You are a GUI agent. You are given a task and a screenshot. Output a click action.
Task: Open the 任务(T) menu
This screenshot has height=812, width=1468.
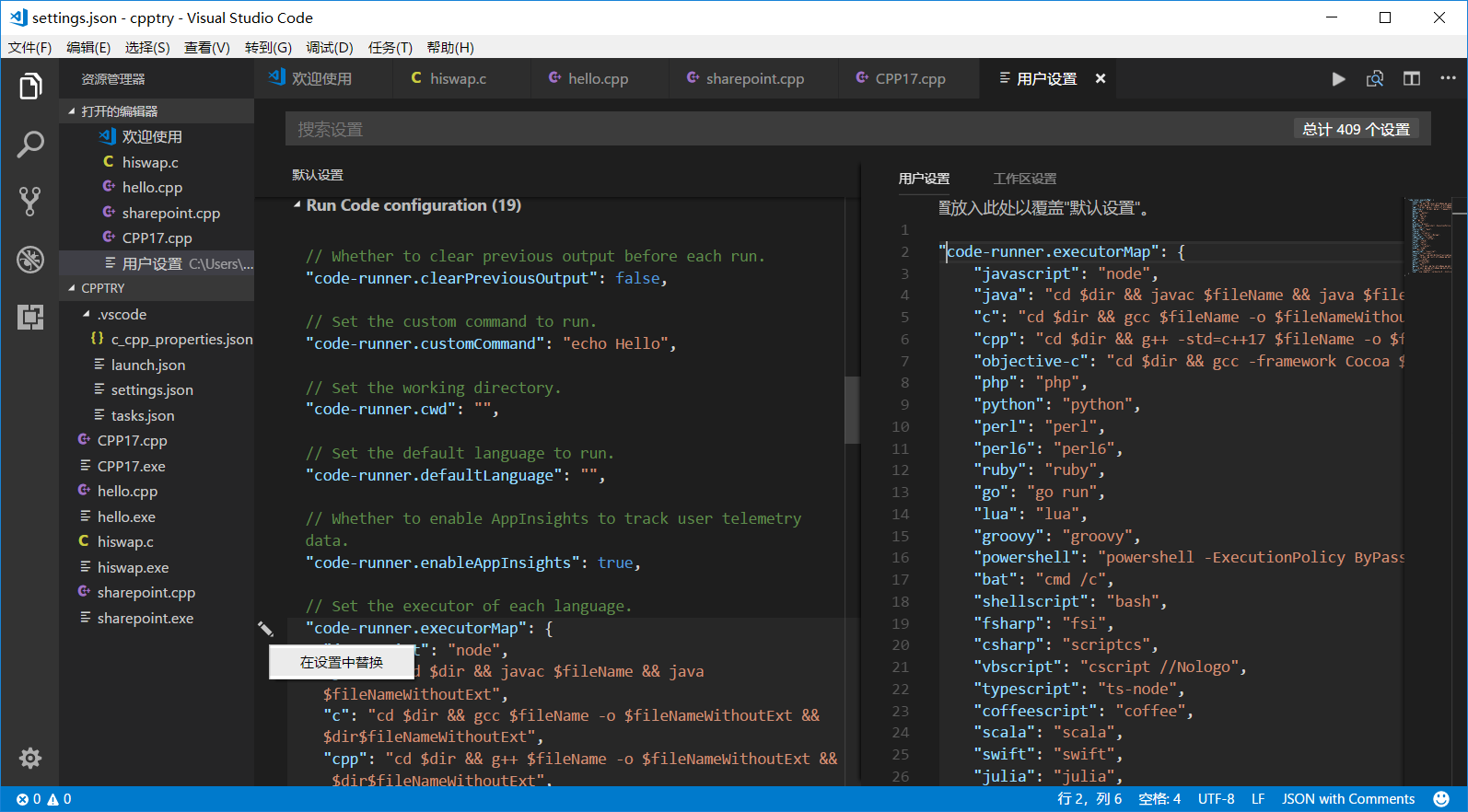(x=390, y=48)
